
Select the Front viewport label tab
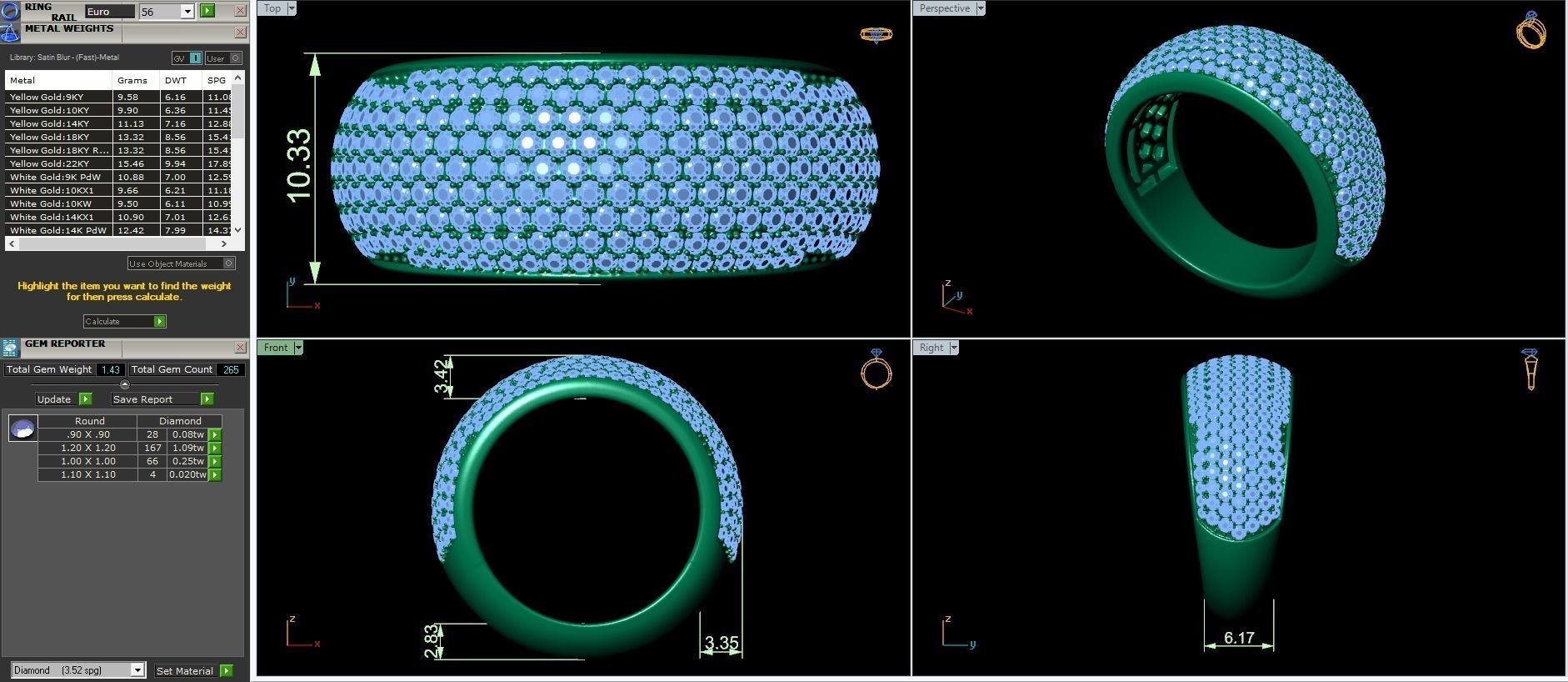coord(276,348)
